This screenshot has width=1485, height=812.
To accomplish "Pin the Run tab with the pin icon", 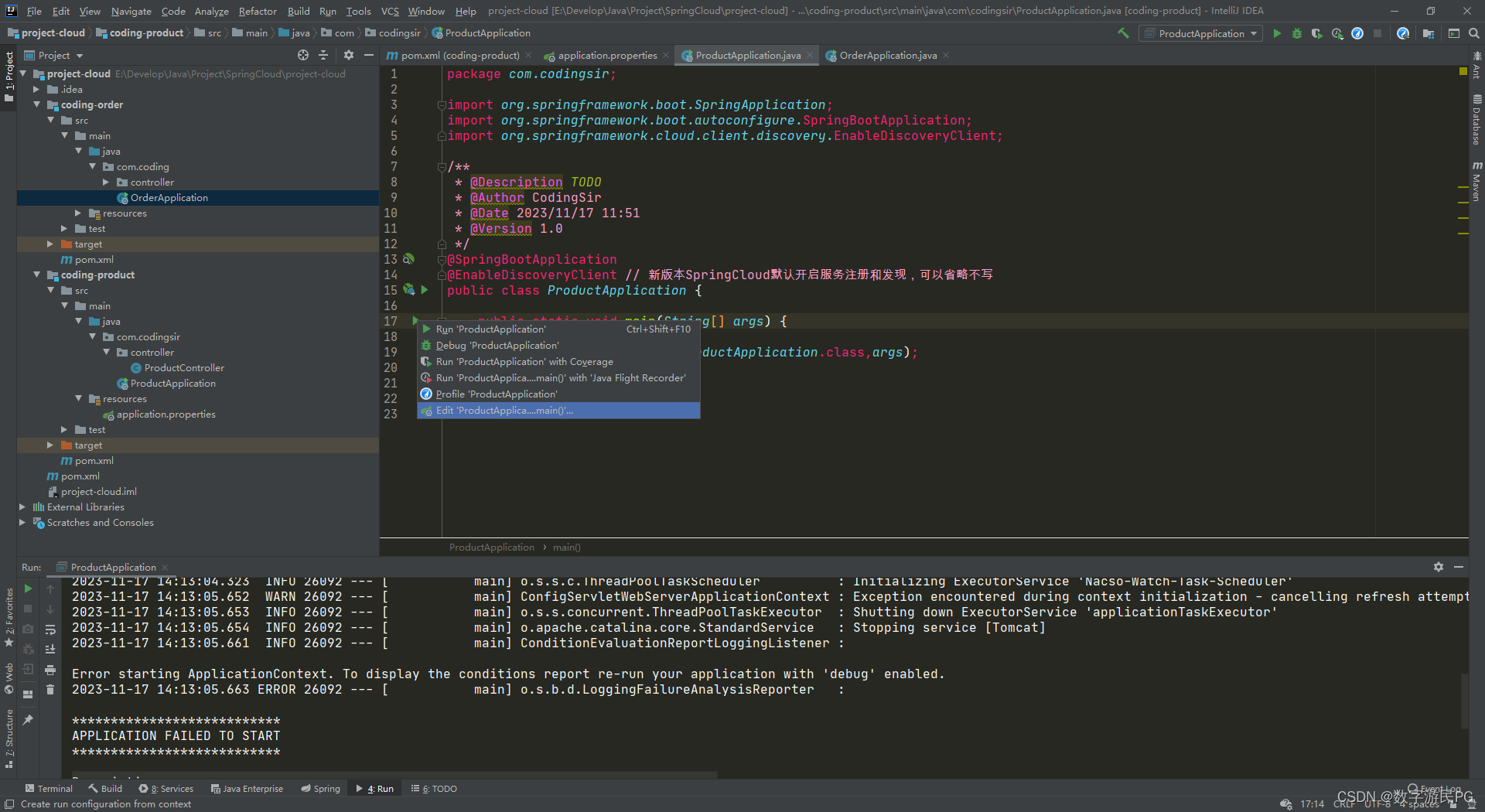I will coord(28,720).
